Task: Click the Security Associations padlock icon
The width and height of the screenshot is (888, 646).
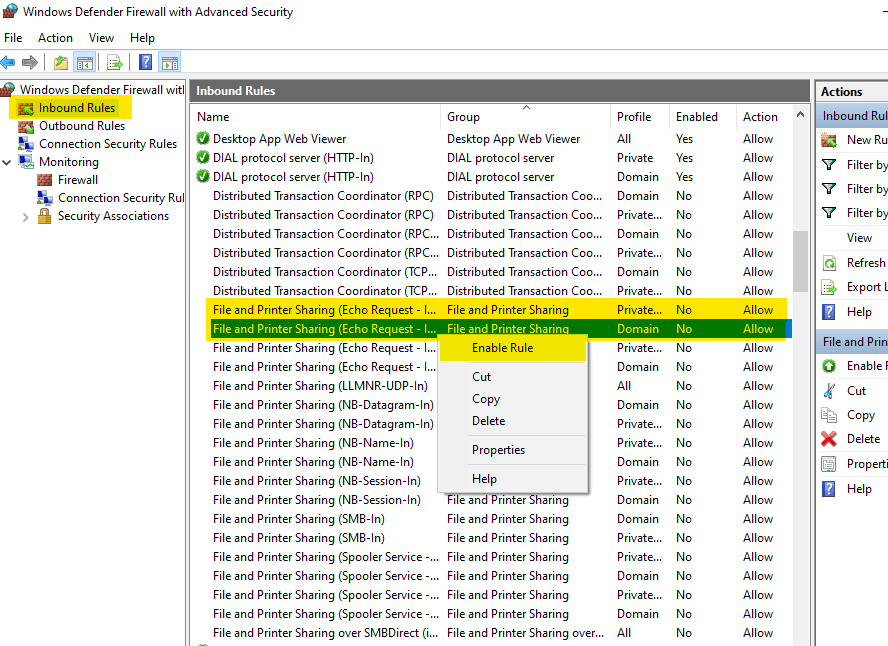Action: (44, 216)
